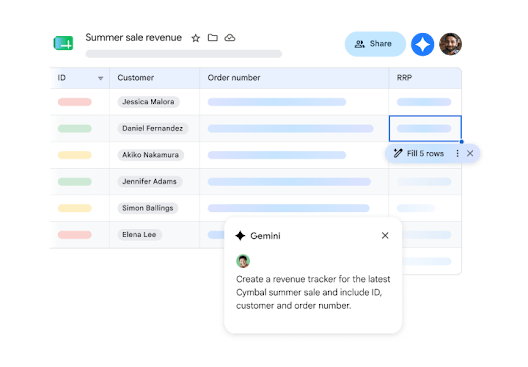This screenshot has height=367, width=528.
Task: Click the green Sheets logo icon
Action: [x=63, y=43]
